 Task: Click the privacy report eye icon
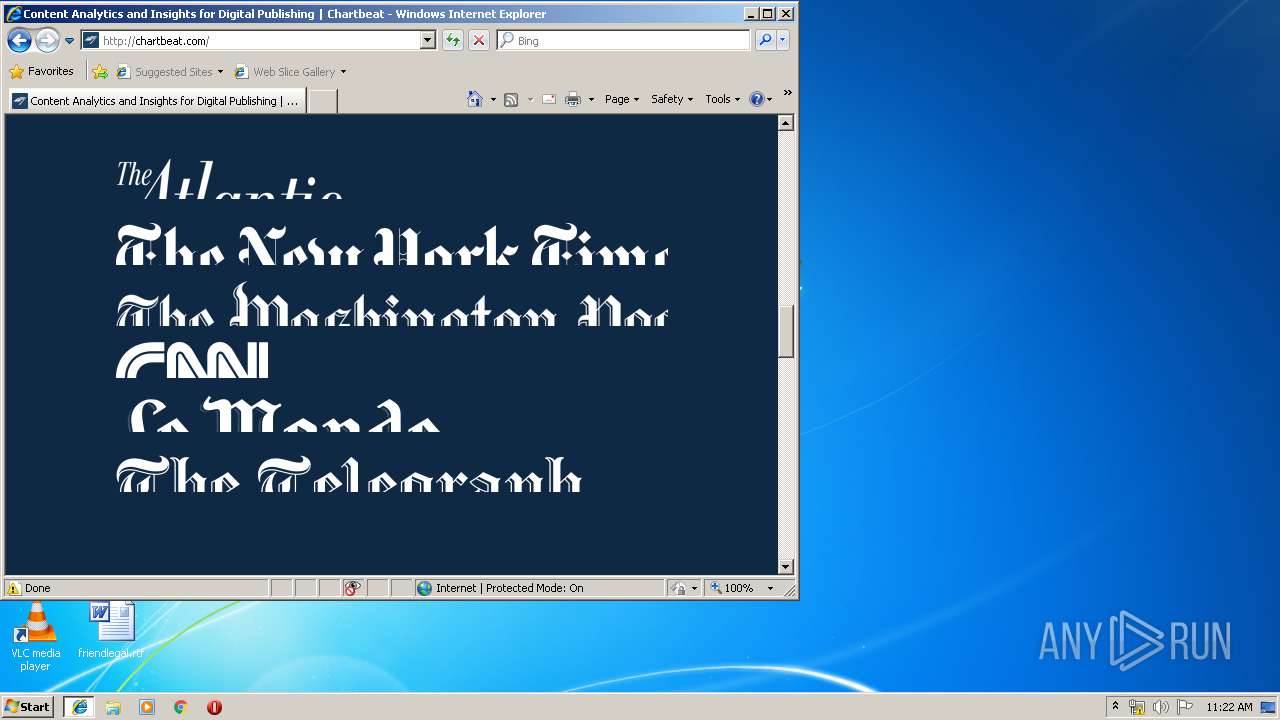click(351, 588)
